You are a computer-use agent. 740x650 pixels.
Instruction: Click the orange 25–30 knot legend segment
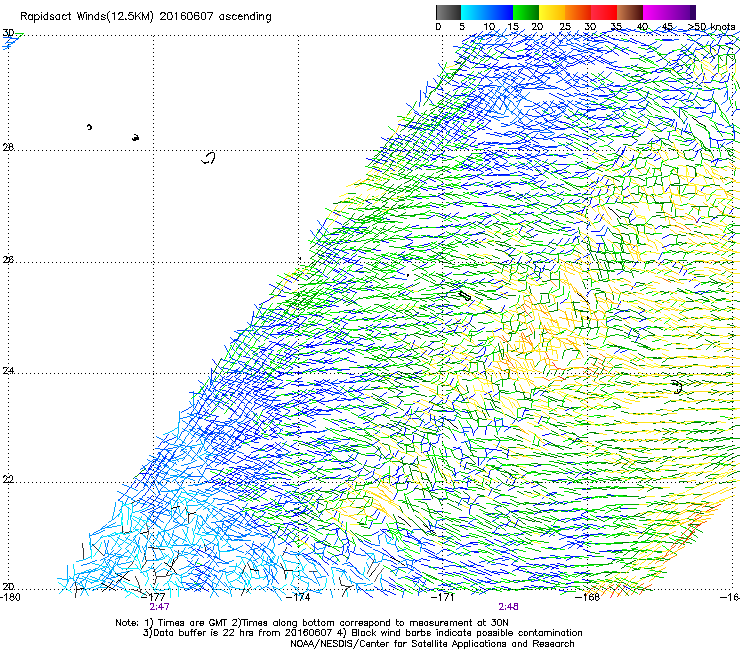tap(578, 12)
